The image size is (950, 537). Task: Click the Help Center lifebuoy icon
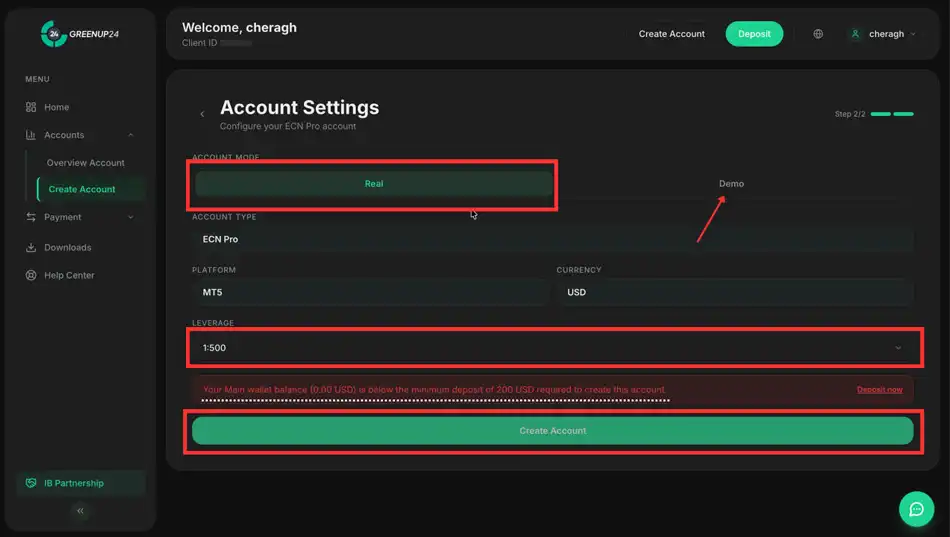tap(31, 275)
